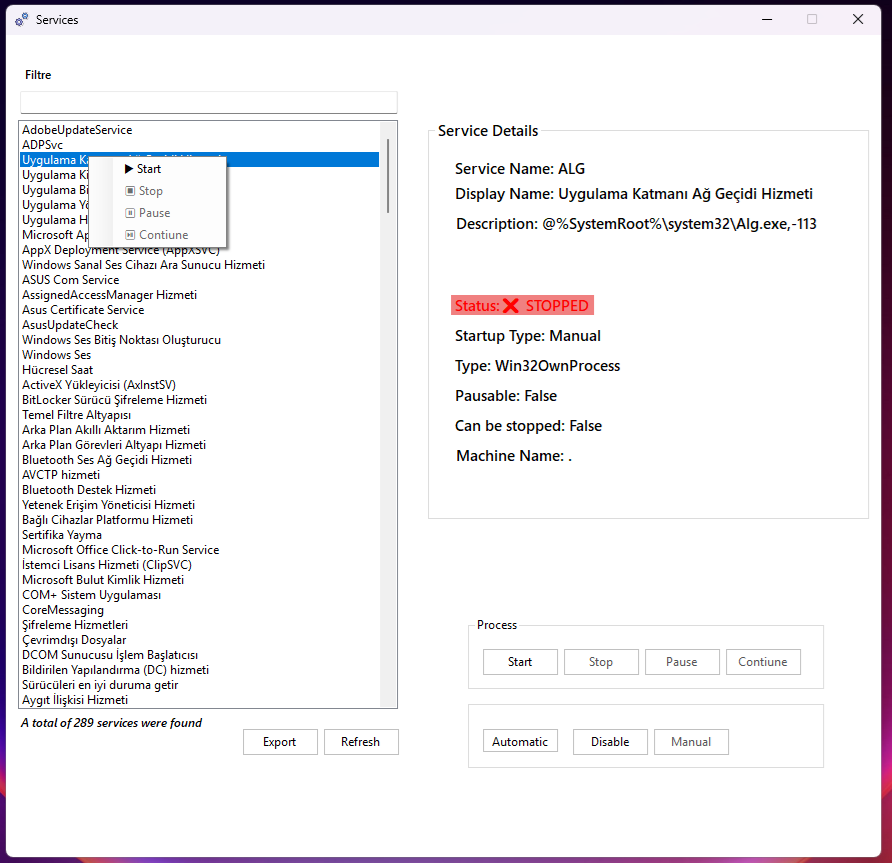892x863 pixels.
Task: Click the Start button in Process group
Action: [x=520, y=662]
